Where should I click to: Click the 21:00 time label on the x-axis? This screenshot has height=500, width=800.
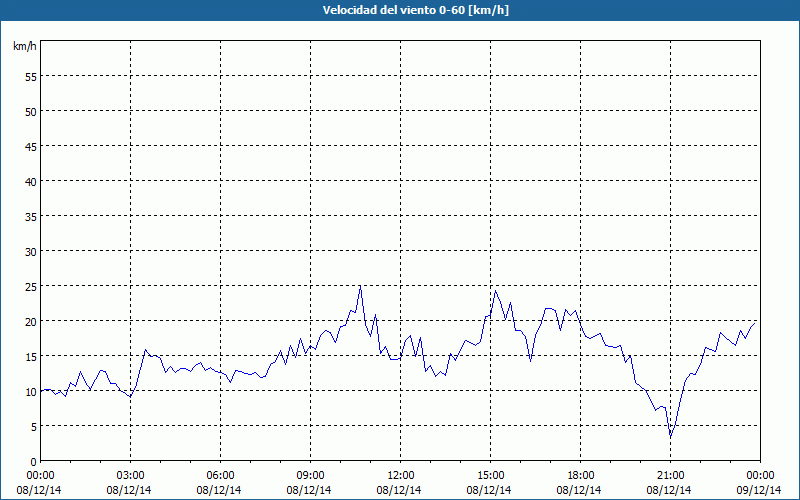pyautogui.click(x=670, y=476)
